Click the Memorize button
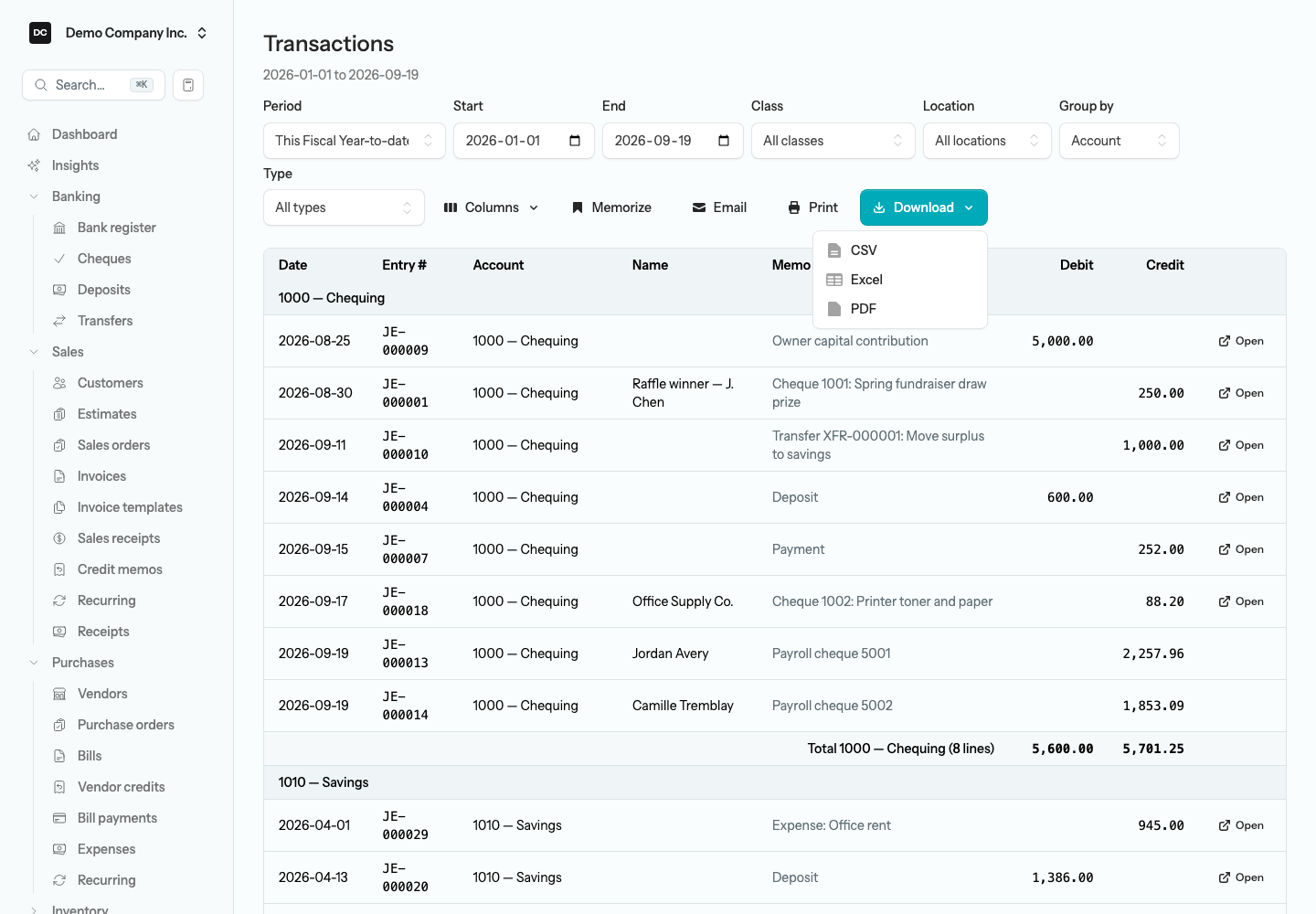 611,207
